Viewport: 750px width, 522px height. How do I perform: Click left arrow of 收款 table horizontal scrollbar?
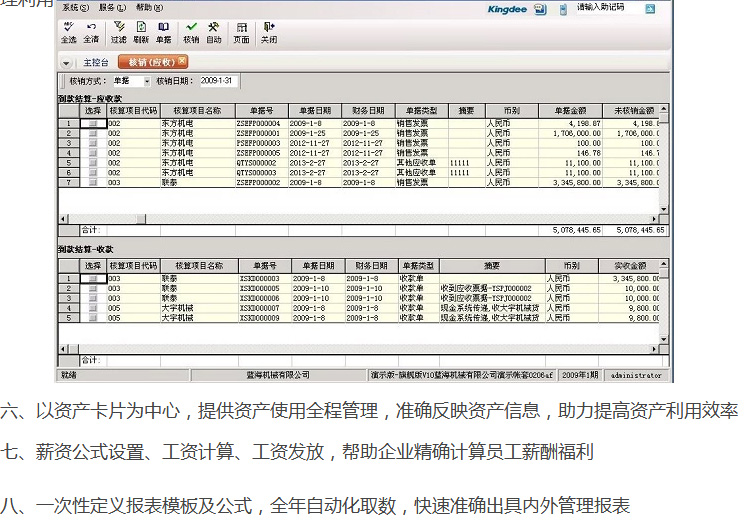(x=63, y=349)
